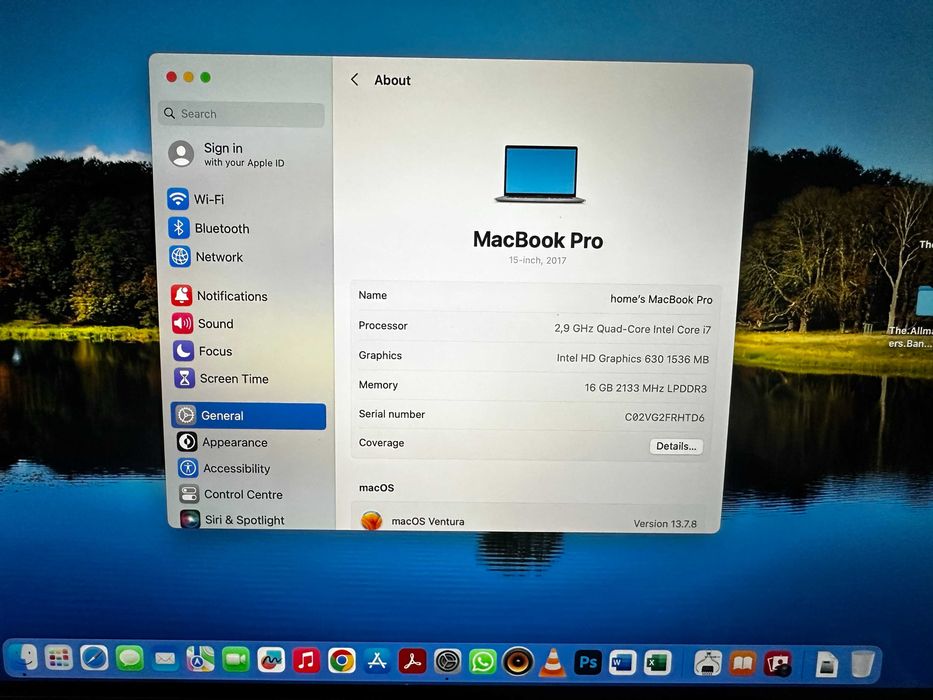Open Maps from the Dock
This screenshot has width=933, height=700.
tap(201, 660)
